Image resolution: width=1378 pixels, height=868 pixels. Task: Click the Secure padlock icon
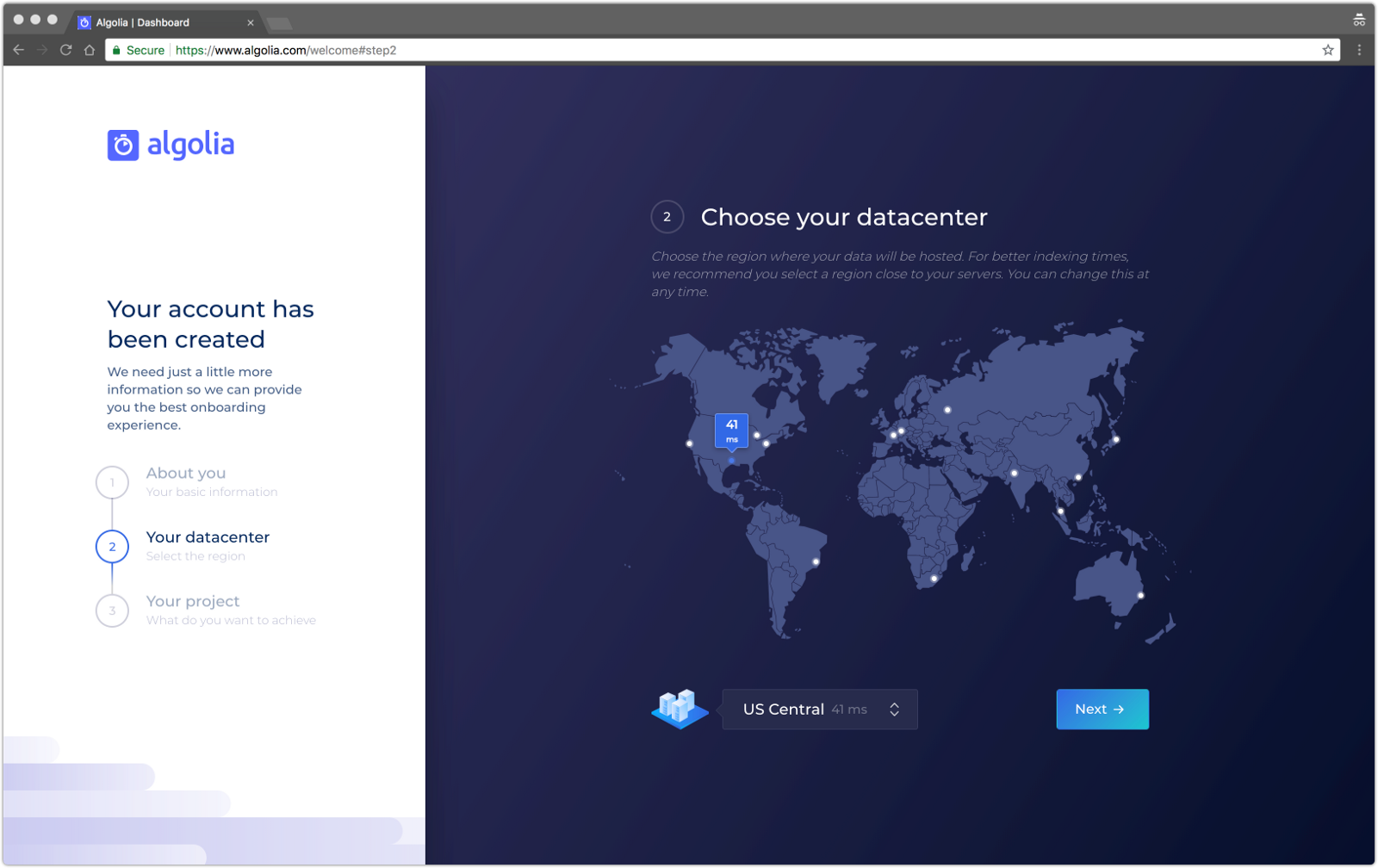pyautogui.click(x=116, y=50)
